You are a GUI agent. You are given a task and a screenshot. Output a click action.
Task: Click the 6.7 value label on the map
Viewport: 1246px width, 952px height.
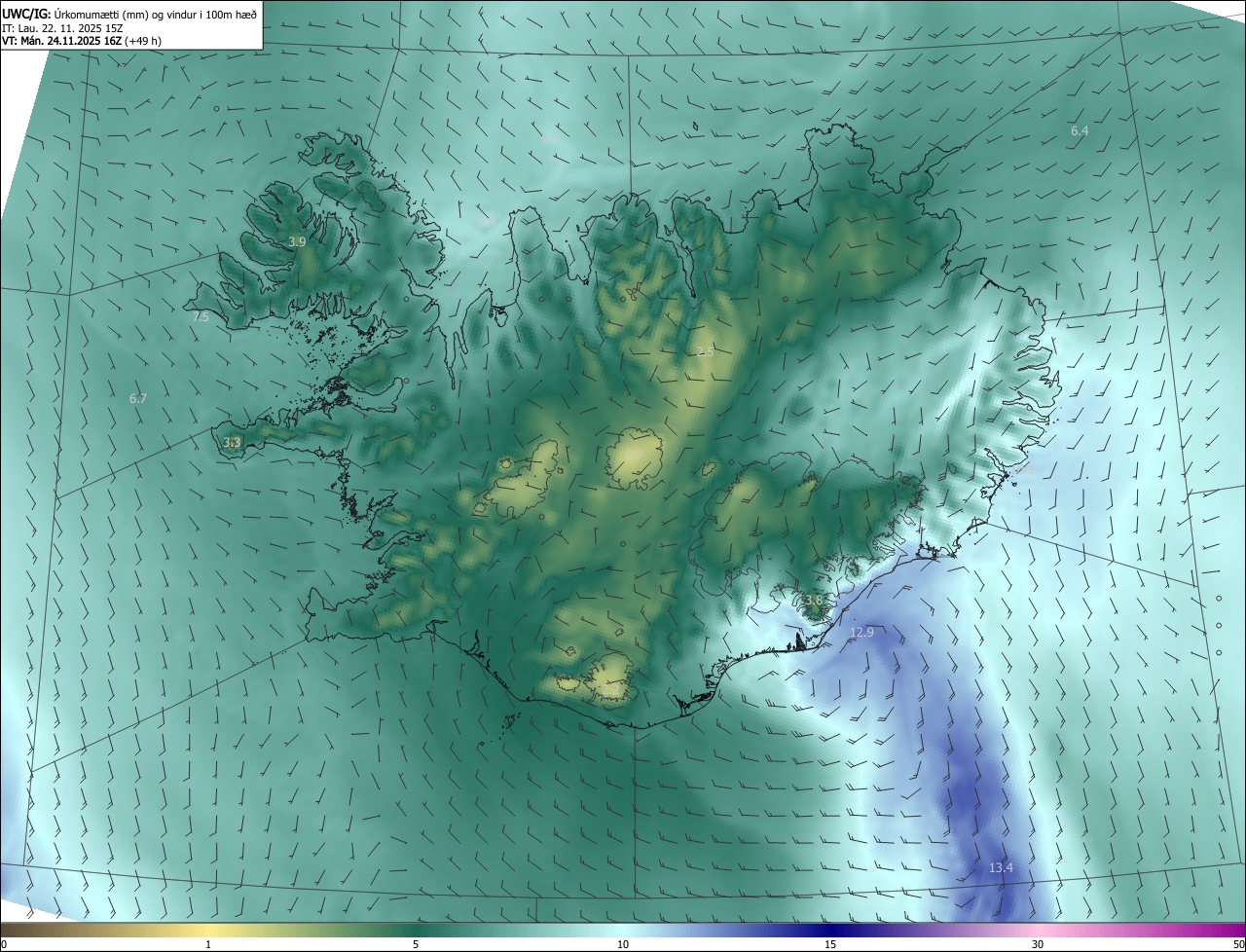[138, 398]
